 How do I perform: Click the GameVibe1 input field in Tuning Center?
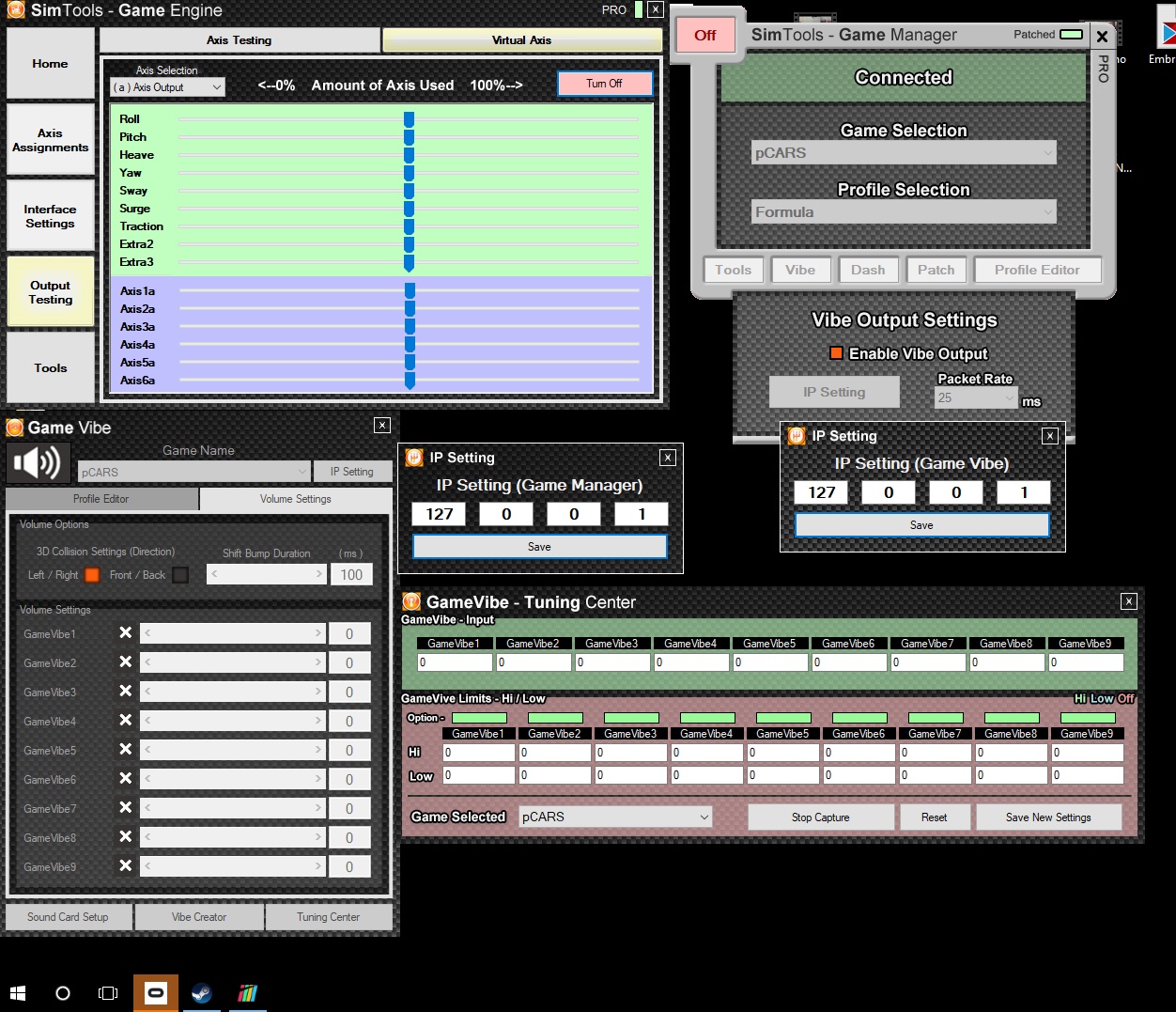click(x=455, y=662)
